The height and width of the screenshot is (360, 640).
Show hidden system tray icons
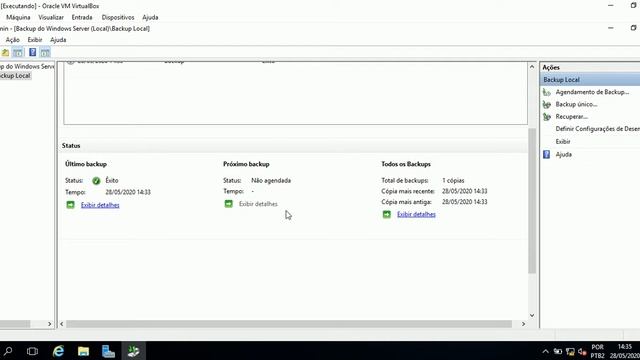coord(546,351)
